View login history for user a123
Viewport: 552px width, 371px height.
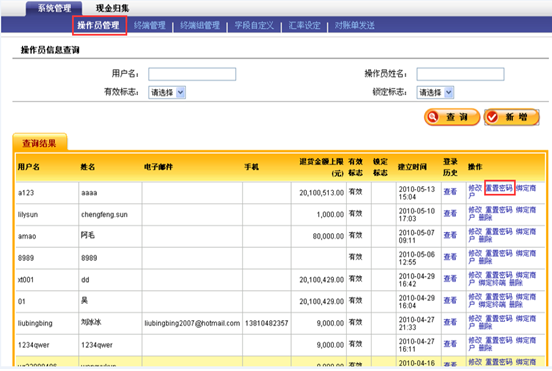pyautogui.click(x=450, y=192)
